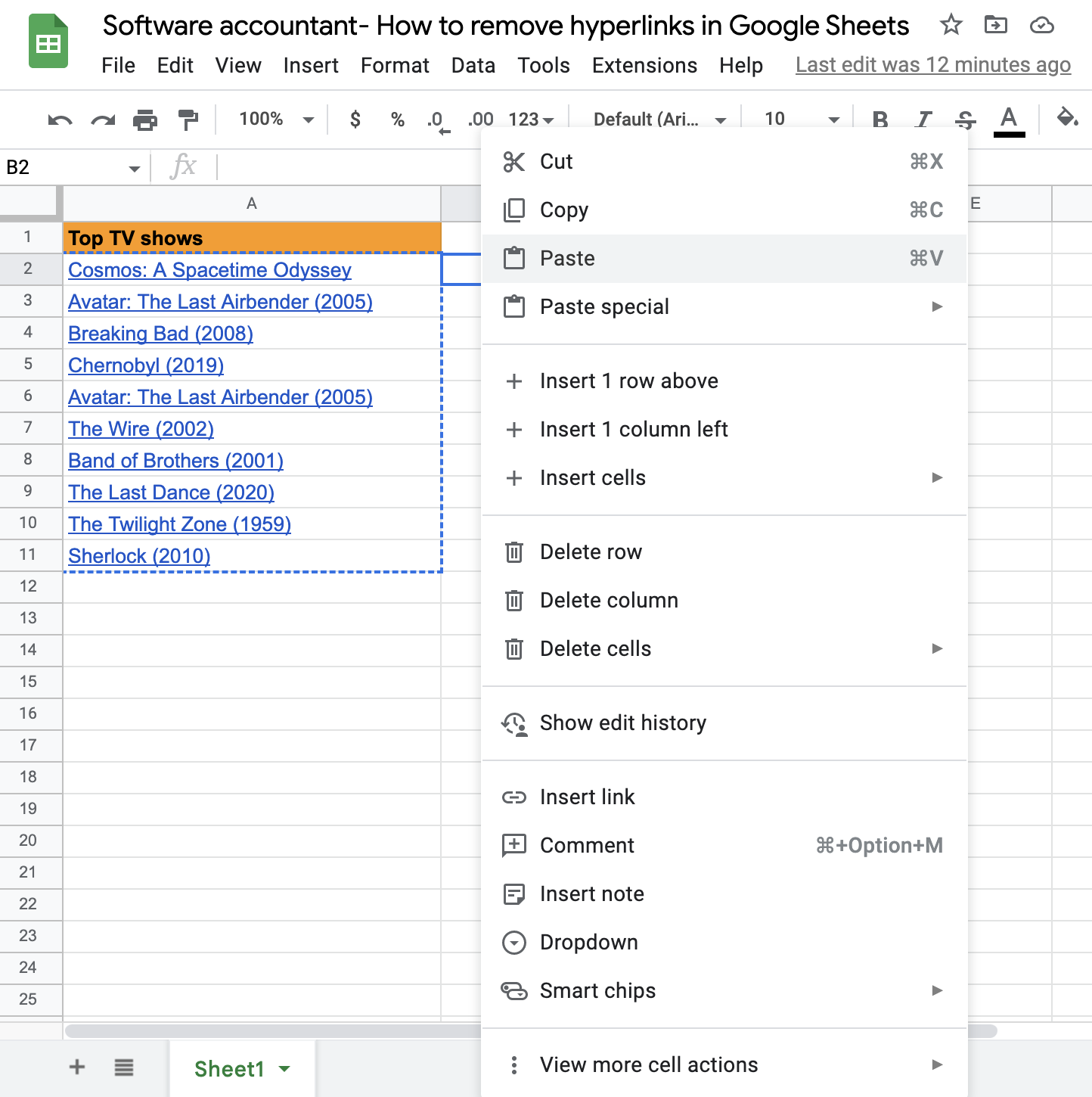This screenshot has width=1092, height=1097.
Task: Open the View menu
Action: tap(238, 66)
